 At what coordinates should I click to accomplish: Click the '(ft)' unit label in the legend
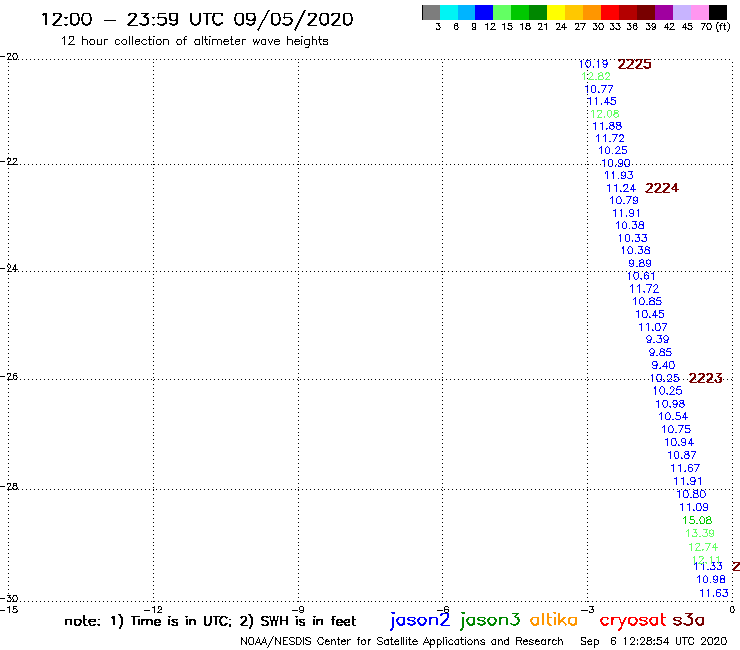point(723,26)
